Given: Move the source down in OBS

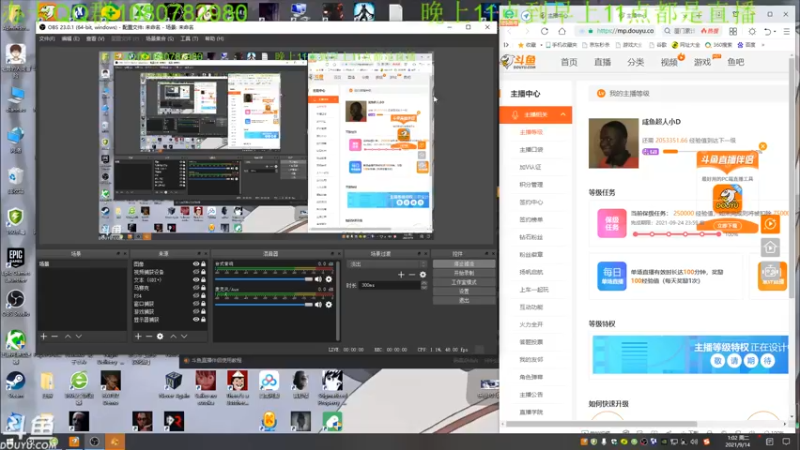Looking at the screenshot, I should pos(184,336).
